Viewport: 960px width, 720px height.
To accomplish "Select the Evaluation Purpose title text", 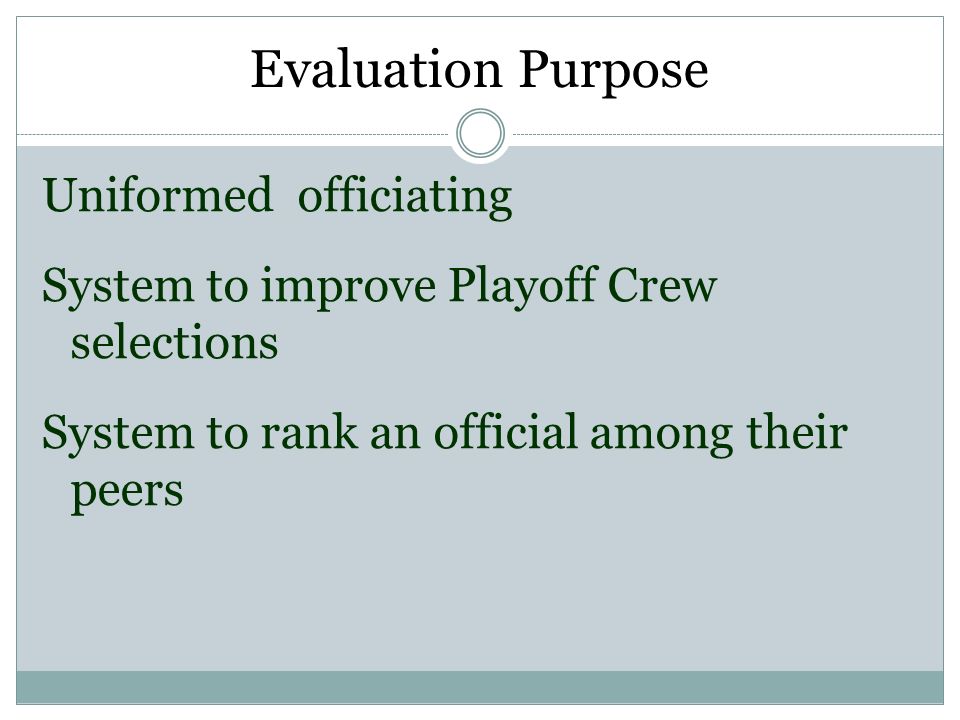I will 479,70.
